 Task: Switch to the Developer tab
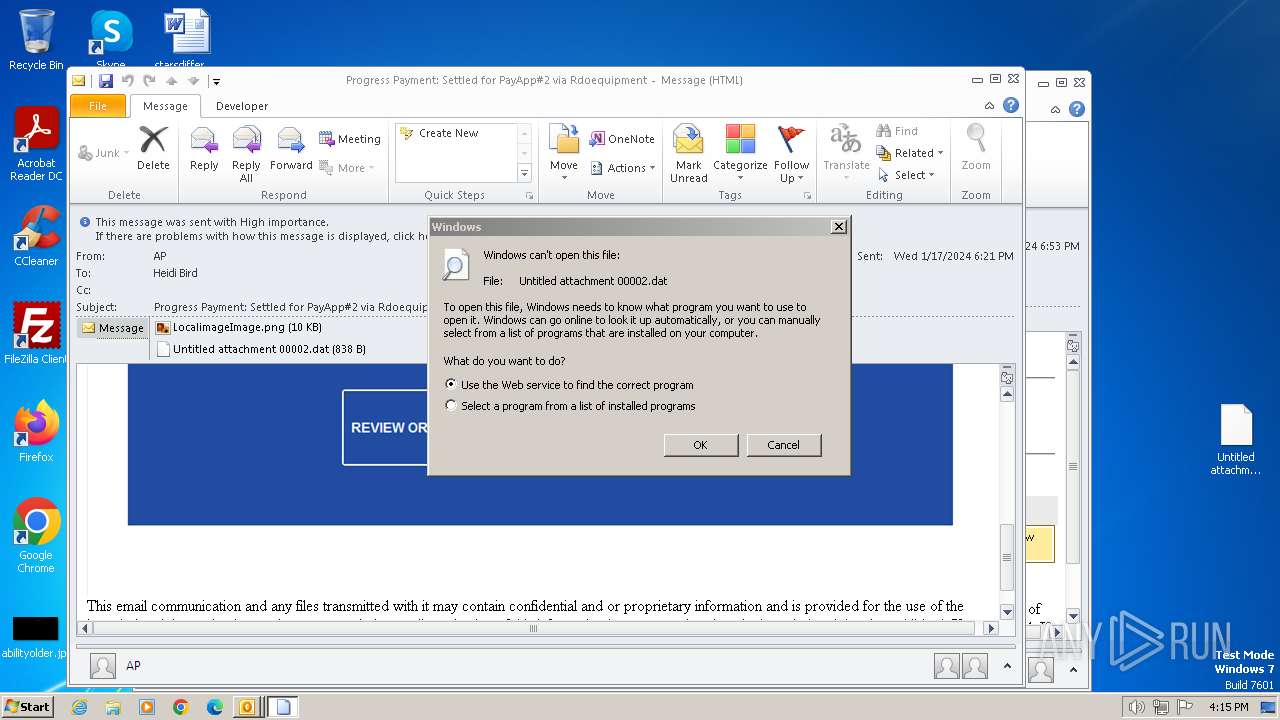242,106
